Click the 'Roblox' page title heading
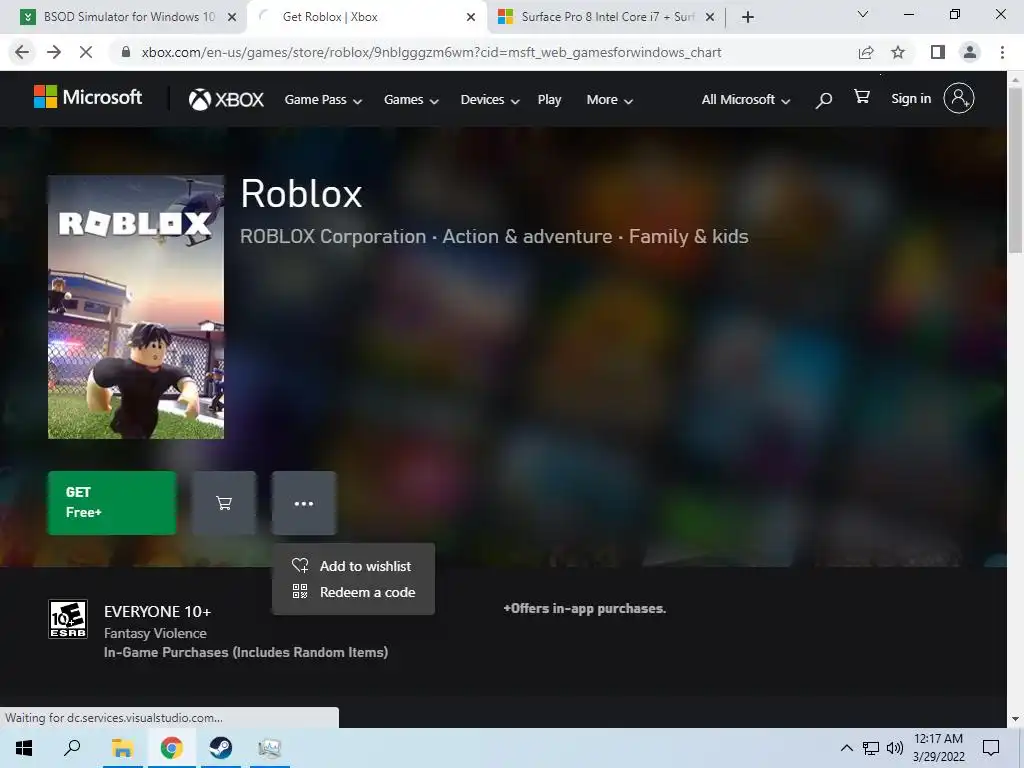 (301, 194)
